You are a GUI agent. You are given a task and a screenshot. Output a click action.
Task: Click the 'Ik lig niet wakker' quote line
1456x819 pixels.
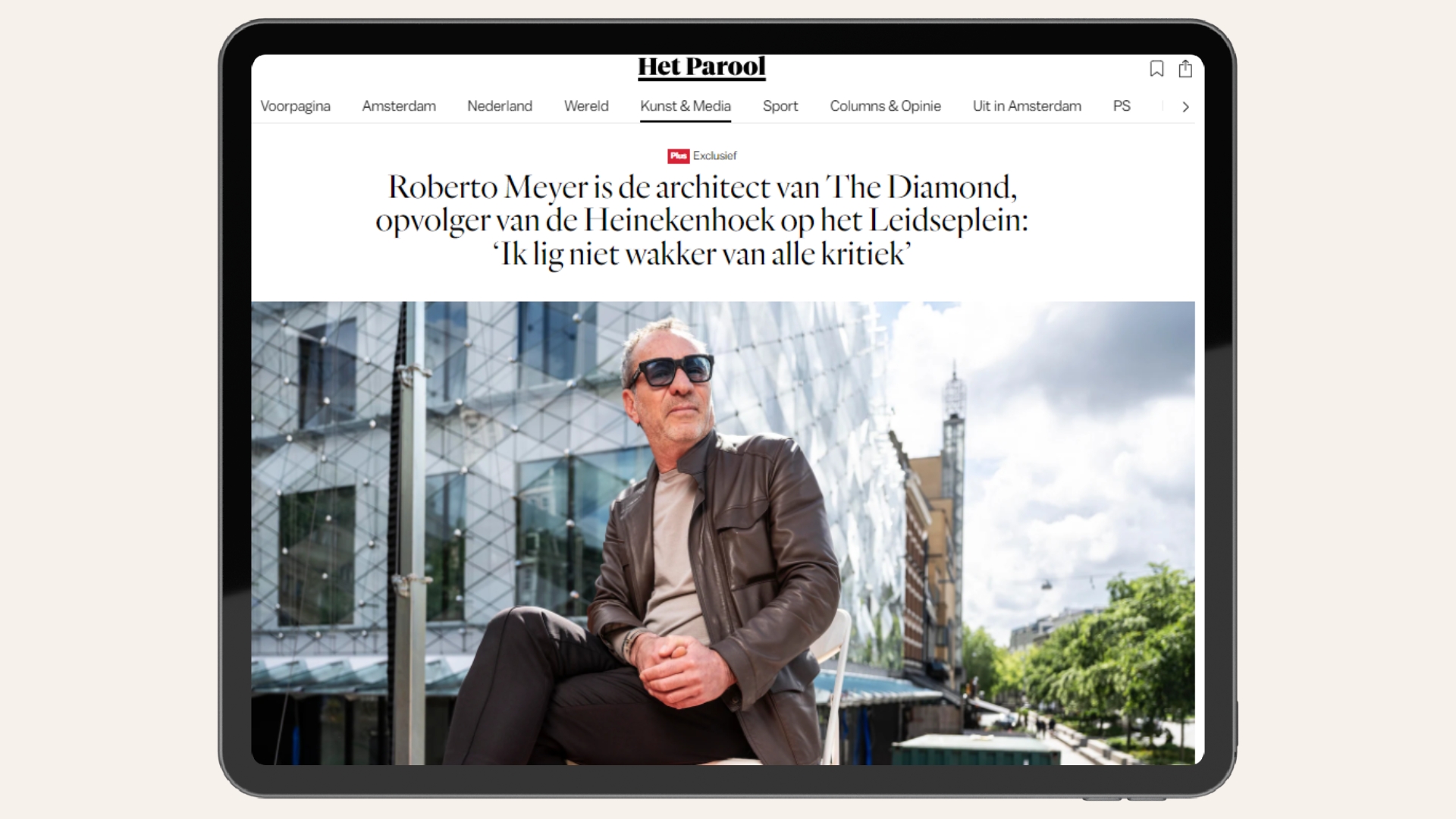coord(701,254)
